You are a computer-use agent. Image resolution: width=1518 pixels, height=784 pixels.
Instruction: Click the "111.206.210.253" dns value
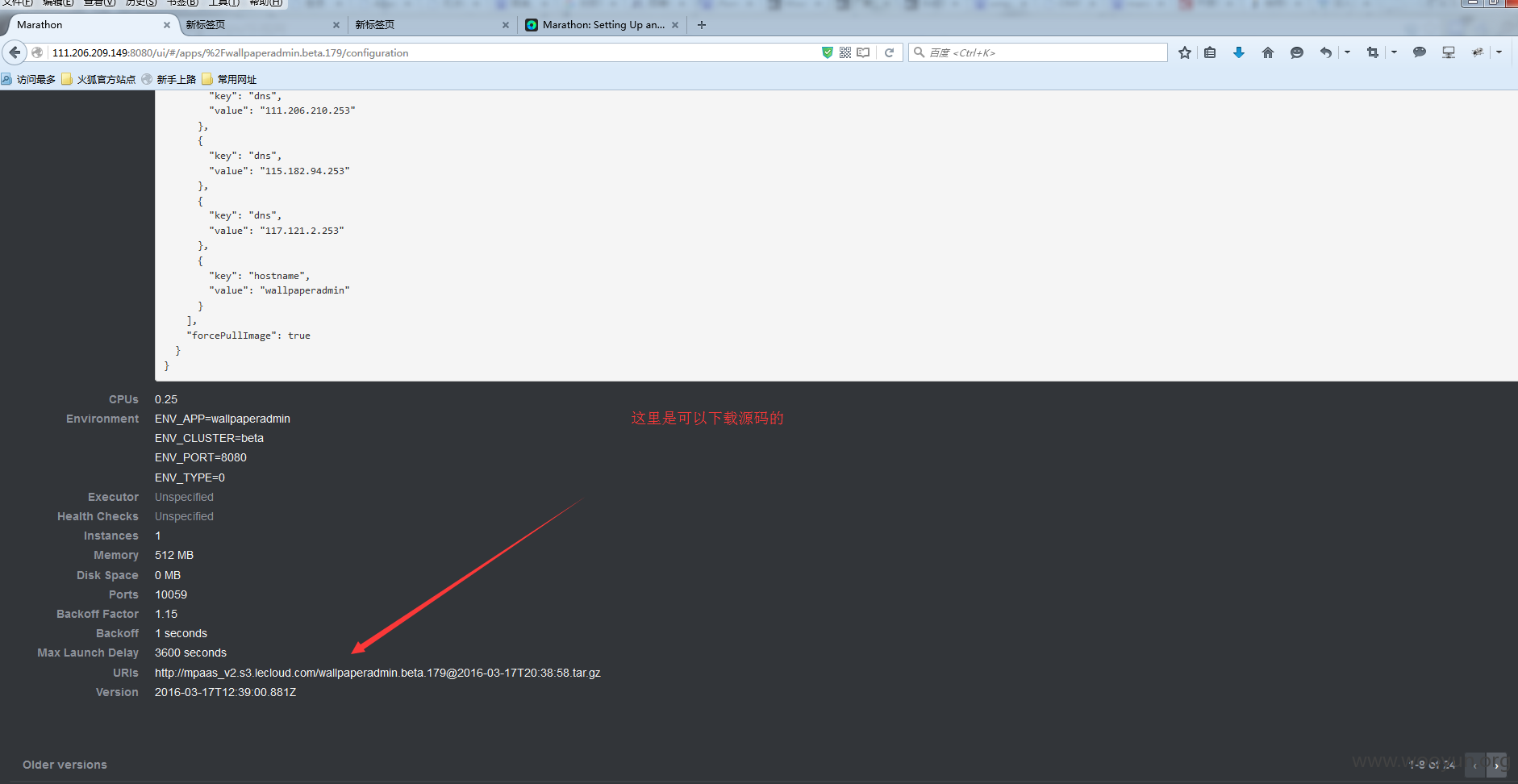(x=307, y=111)
